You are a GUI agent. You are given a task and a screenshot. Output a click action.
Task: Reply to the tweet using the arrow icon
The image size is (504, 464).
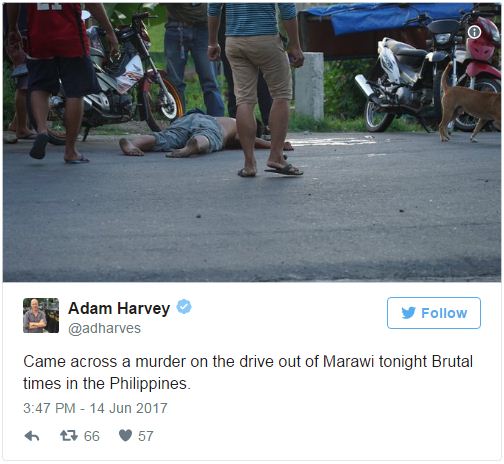tap(32, 436)
